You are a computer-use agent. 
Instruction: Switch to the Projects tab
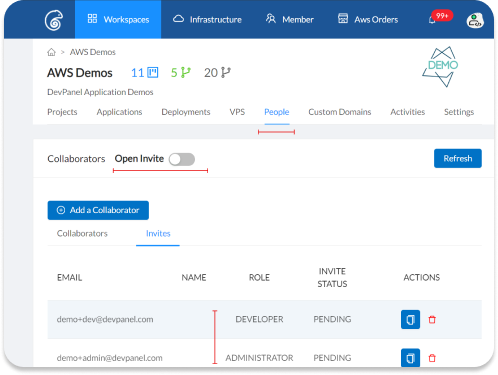62,112
